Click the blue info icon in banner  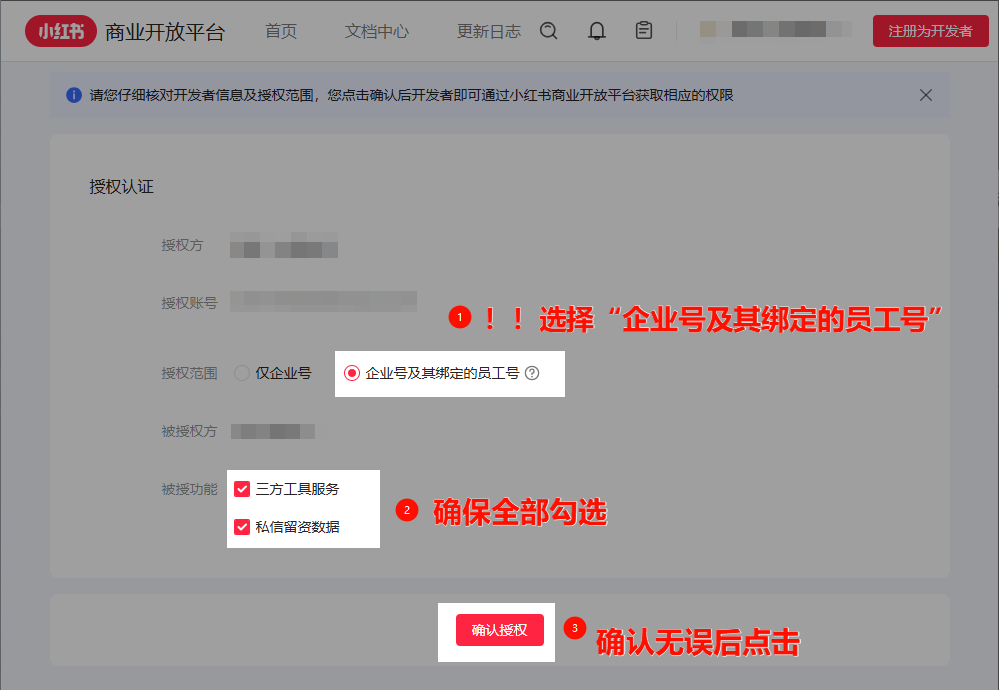74,95
